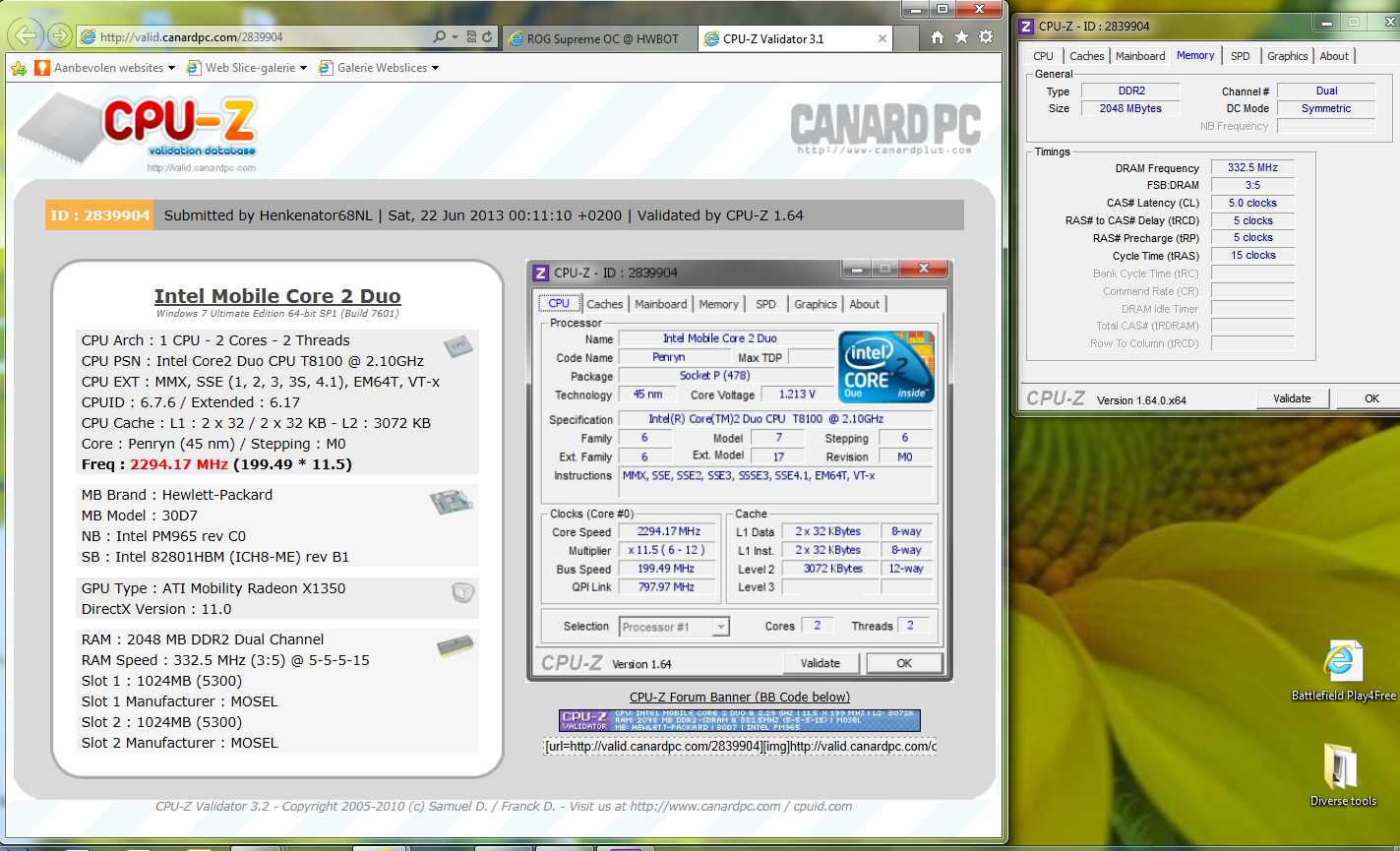1400x851 pixels.
Task: Select the Memory tab in the CPU-Z window
Action: (1195, 55)
